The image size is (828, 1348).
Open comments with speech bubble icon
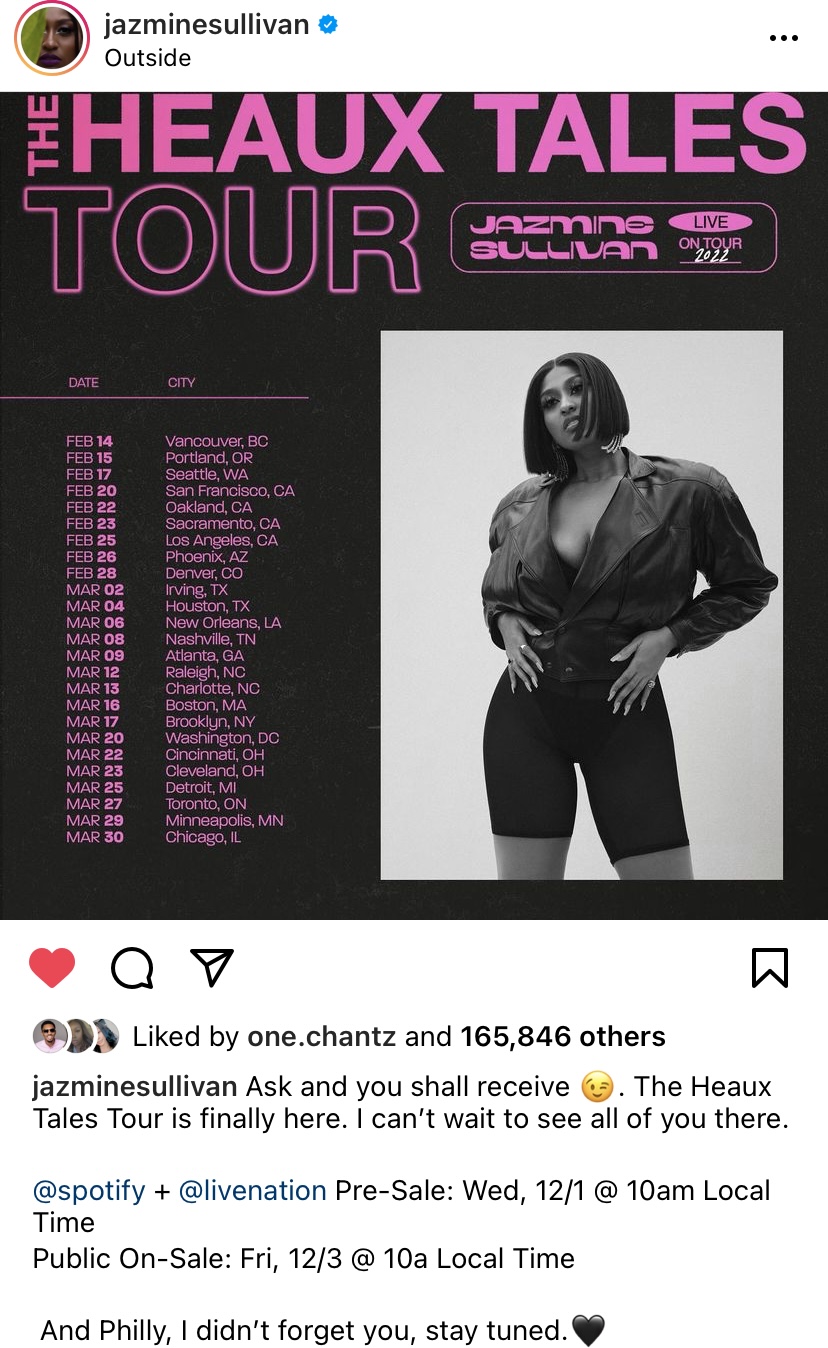pos(132,967)
